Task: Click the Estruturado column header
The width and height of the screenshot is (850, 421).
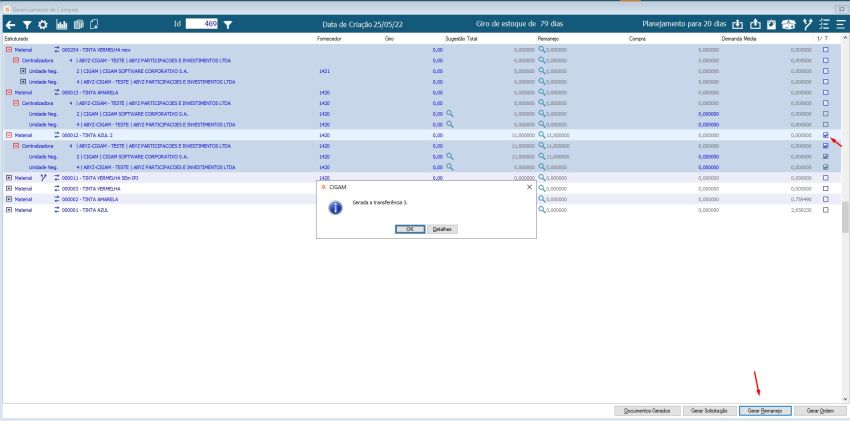Action: (16, 39)
